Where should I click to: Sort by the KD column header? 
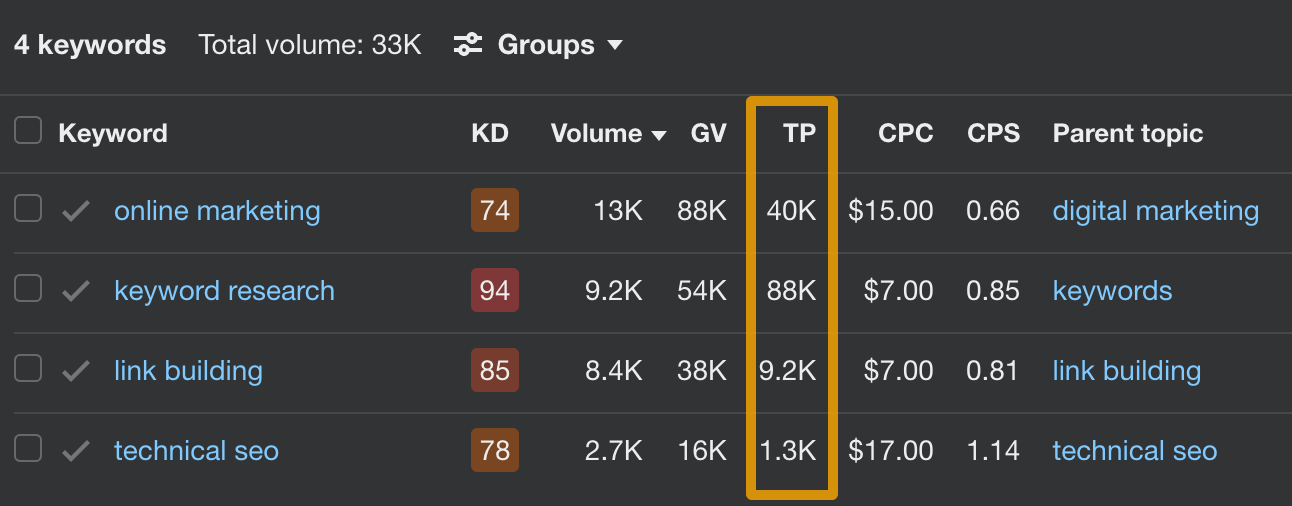point(490,134)
